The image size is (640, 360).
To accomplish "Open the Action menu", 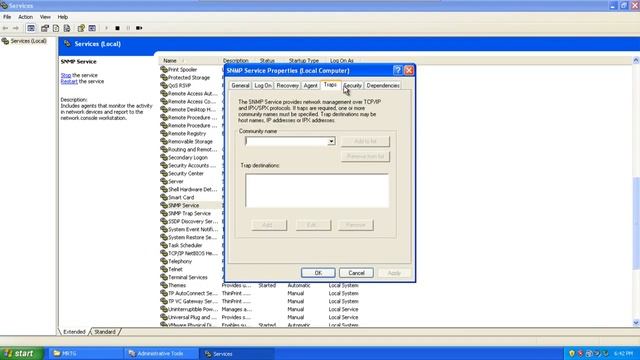I will point(25,17).
